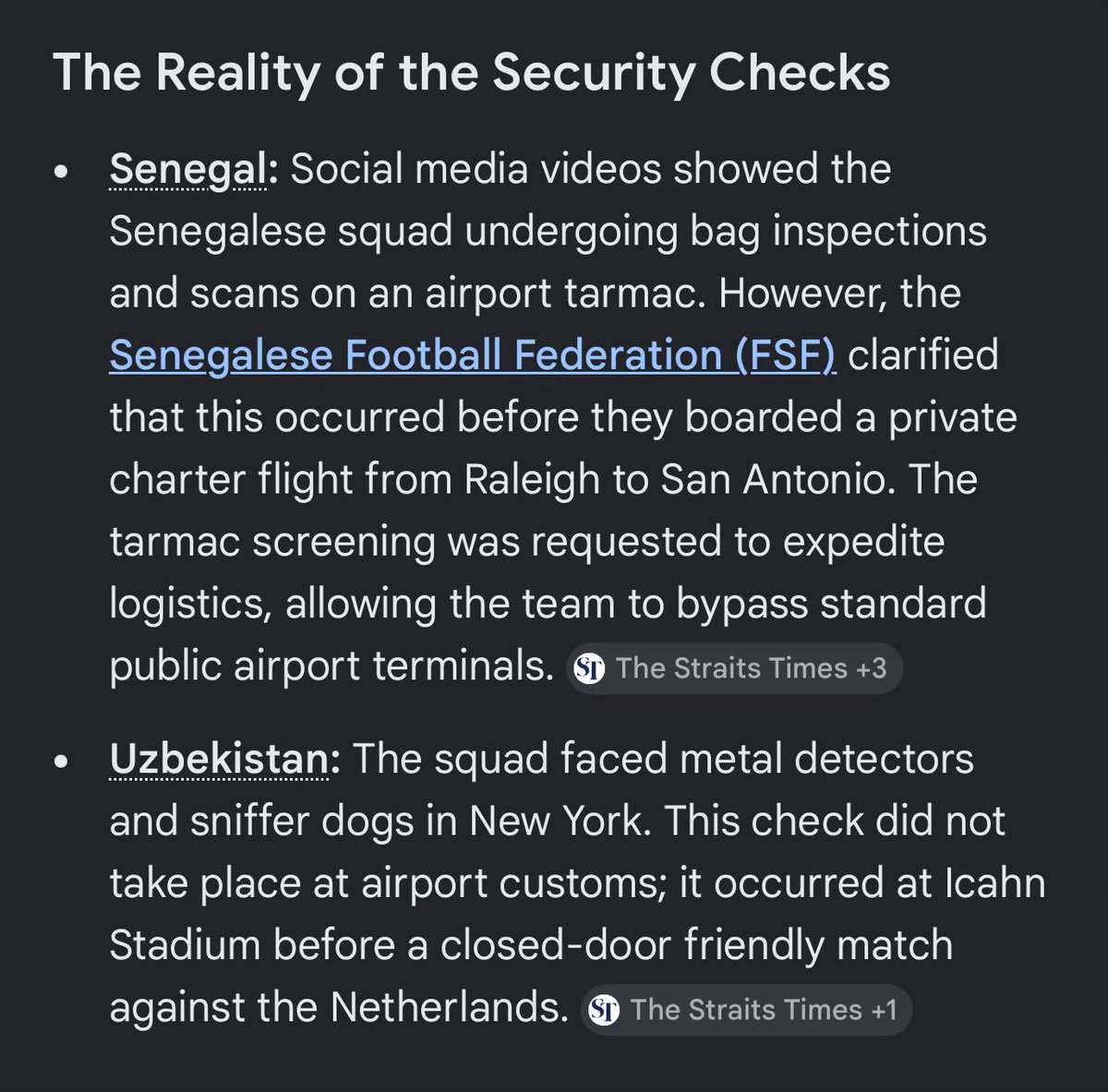Image resolution: width=1108 pixels, height=1092 pixels.
Task: Click the phrase private charter flight
Action: (x=563, y=449)
